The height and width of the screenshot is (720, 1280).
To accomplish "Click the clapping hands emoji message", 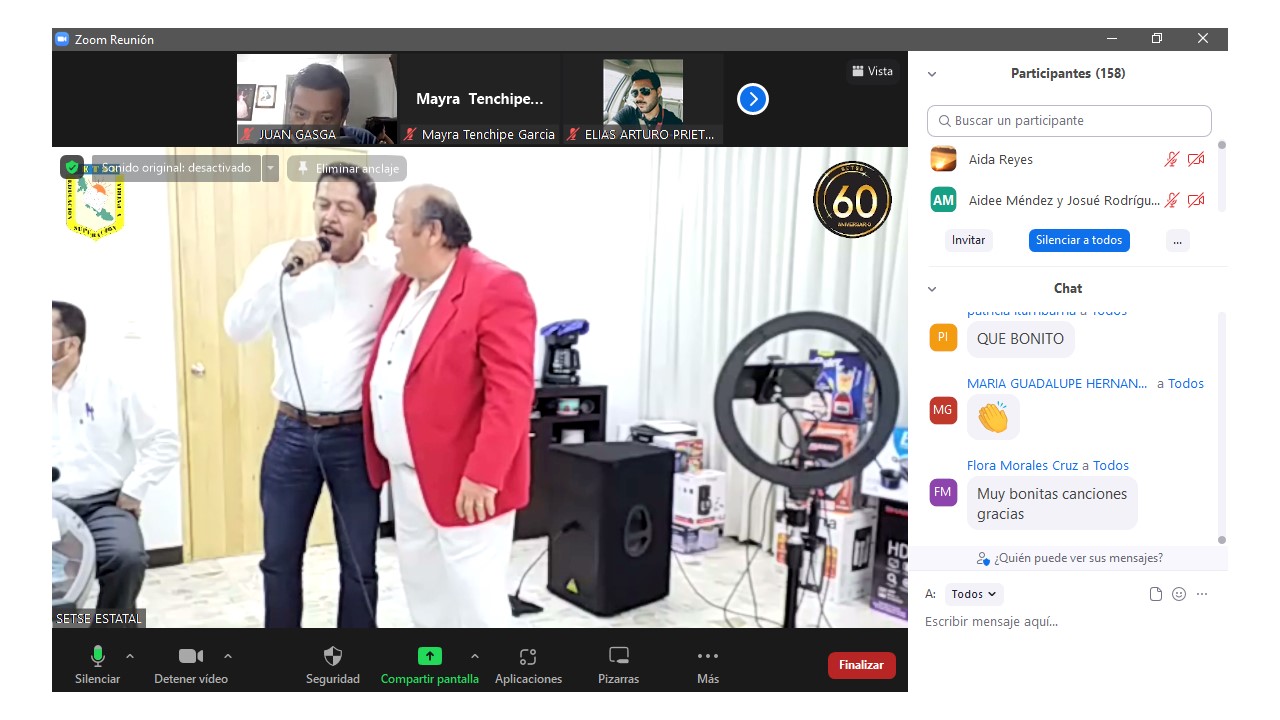I will coord(993,417).
